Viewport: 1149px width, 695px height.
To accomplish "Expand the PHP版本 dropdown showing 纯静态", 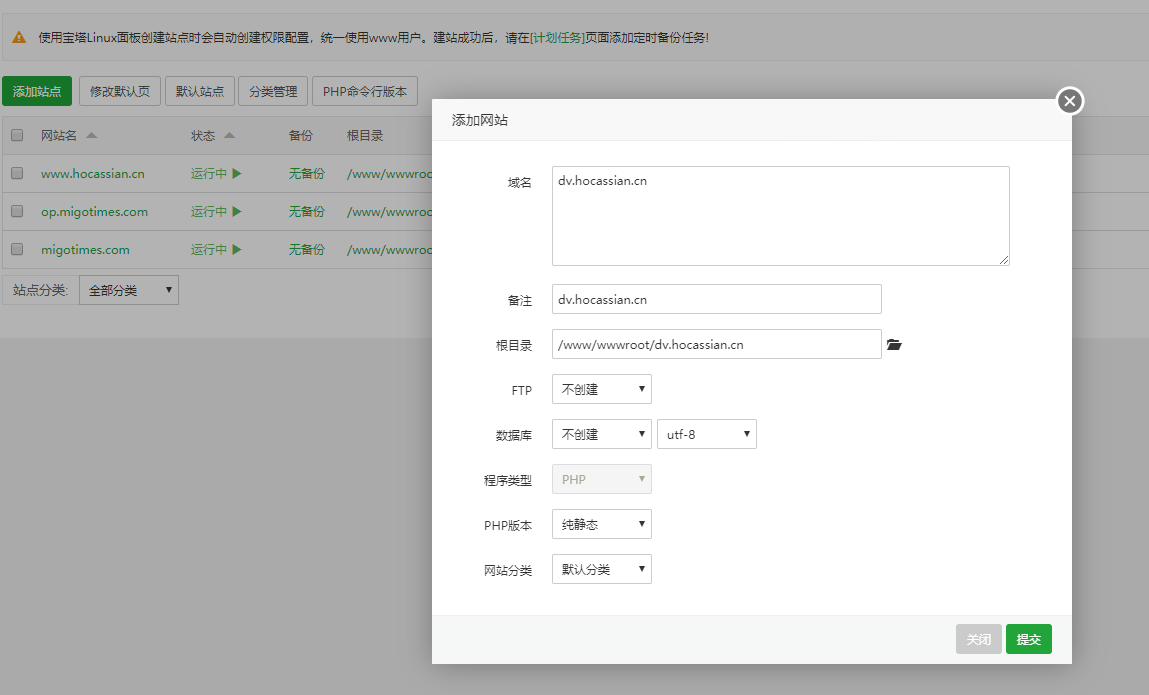I will [601, 524].
